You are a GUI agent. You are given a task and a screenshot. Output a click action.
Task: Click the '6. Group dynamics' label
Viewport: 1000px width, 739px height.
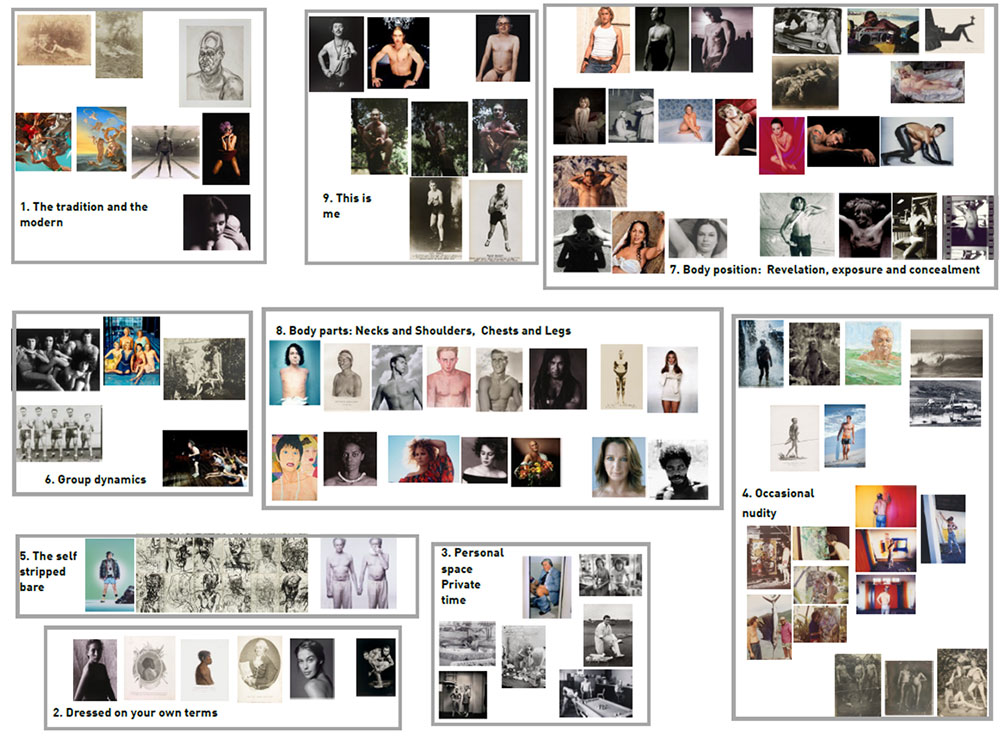pos(95,479)
